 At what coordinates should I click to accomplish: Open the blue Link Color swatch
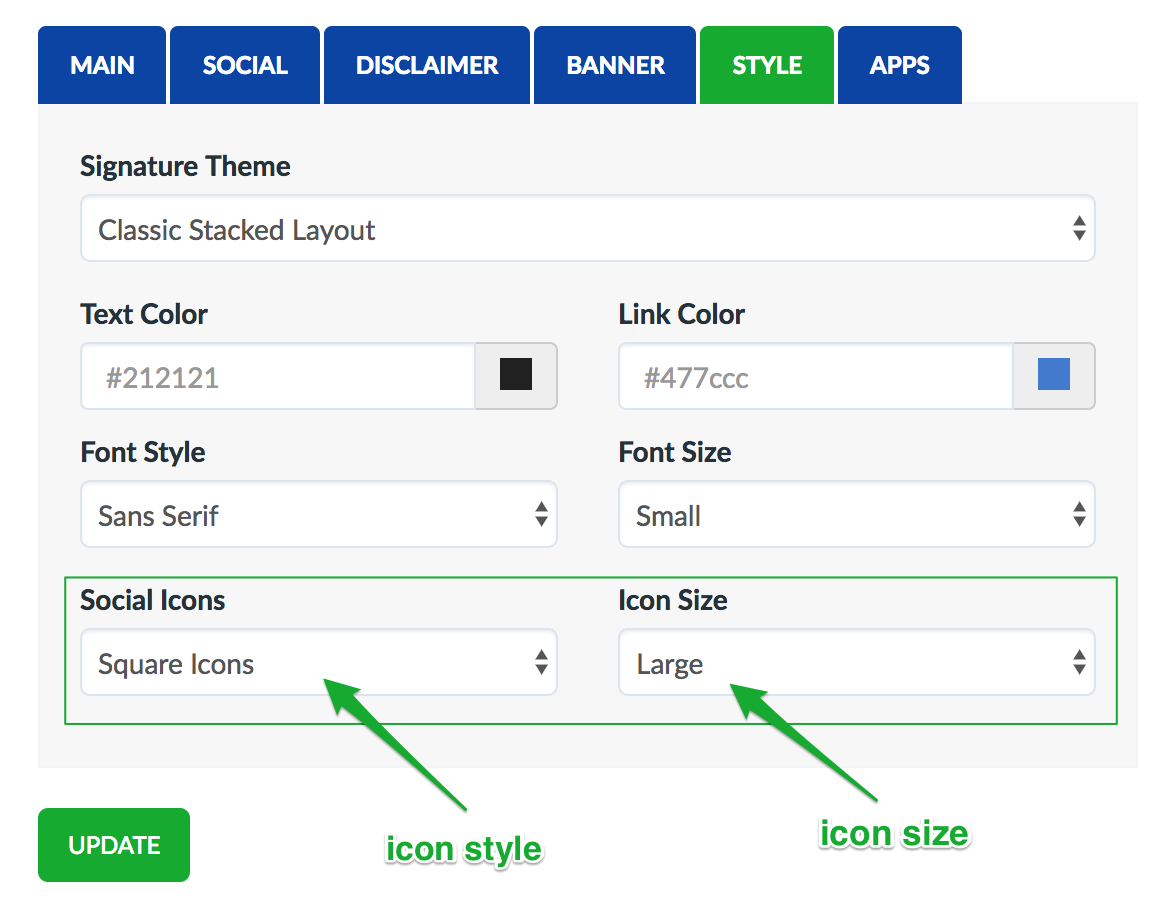[x=1054, y=376]
